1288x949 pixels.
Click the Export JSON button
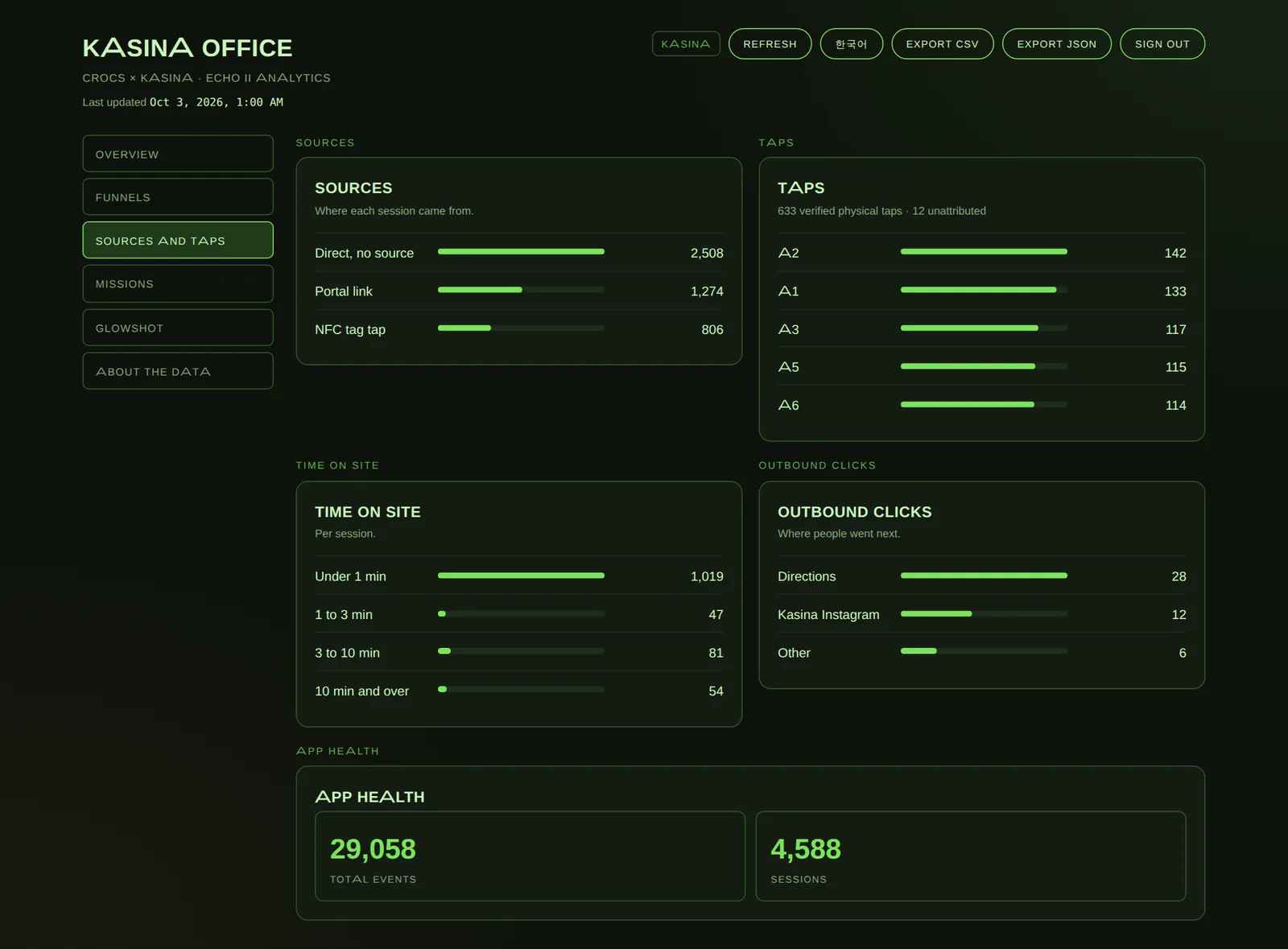coord(1056,44)
